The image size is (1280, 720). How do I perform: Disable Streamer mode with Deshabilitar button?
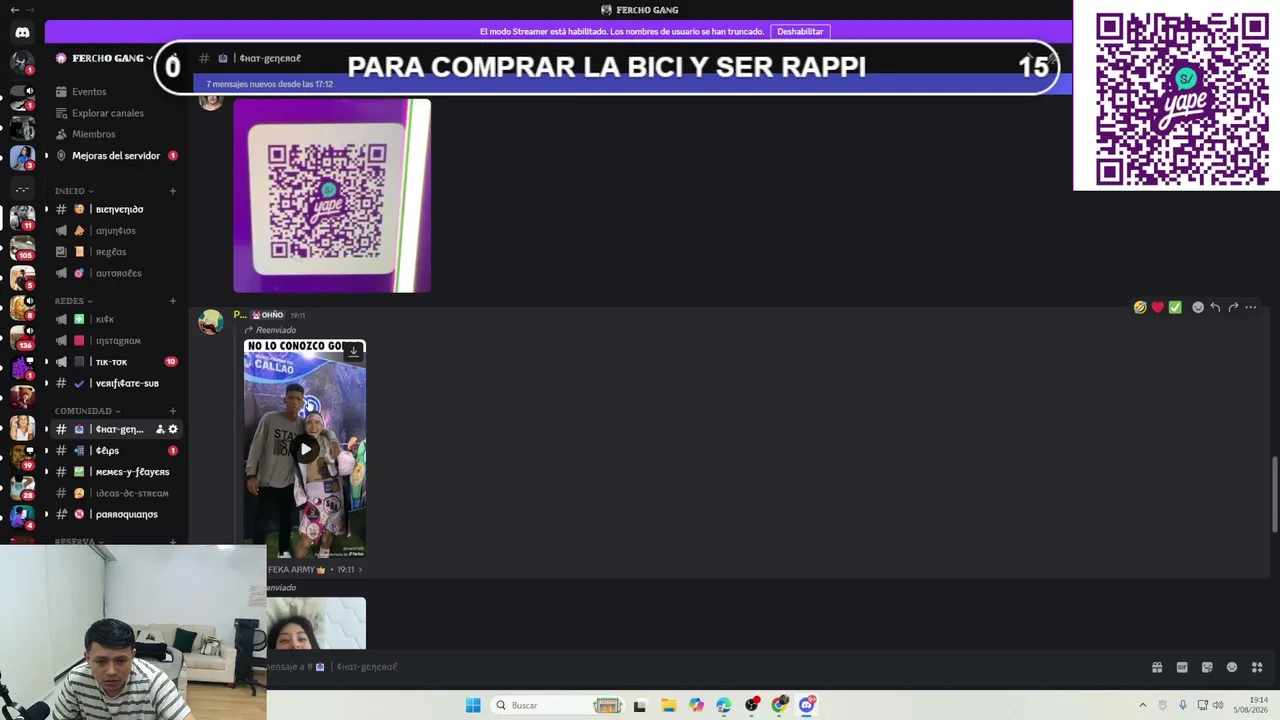pos(800,32)
